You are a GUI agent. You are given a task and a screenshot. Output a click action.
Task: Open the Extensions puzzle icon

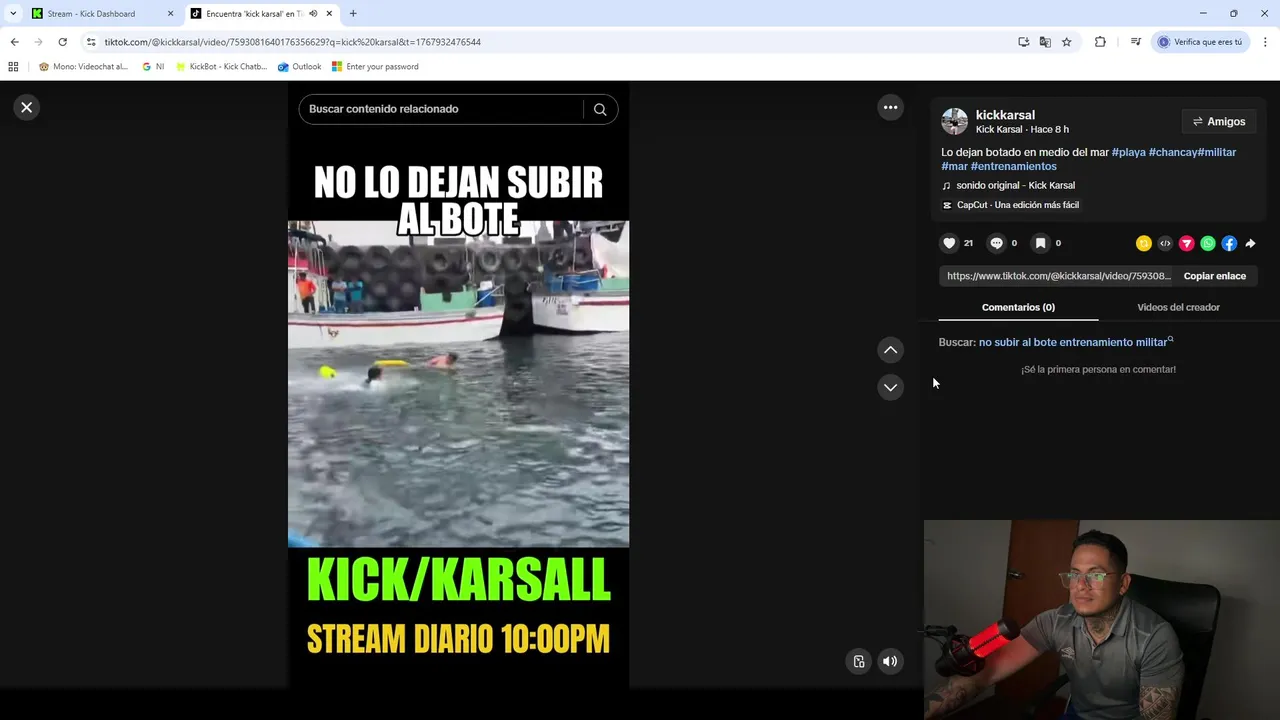[x=1100, y=42]
